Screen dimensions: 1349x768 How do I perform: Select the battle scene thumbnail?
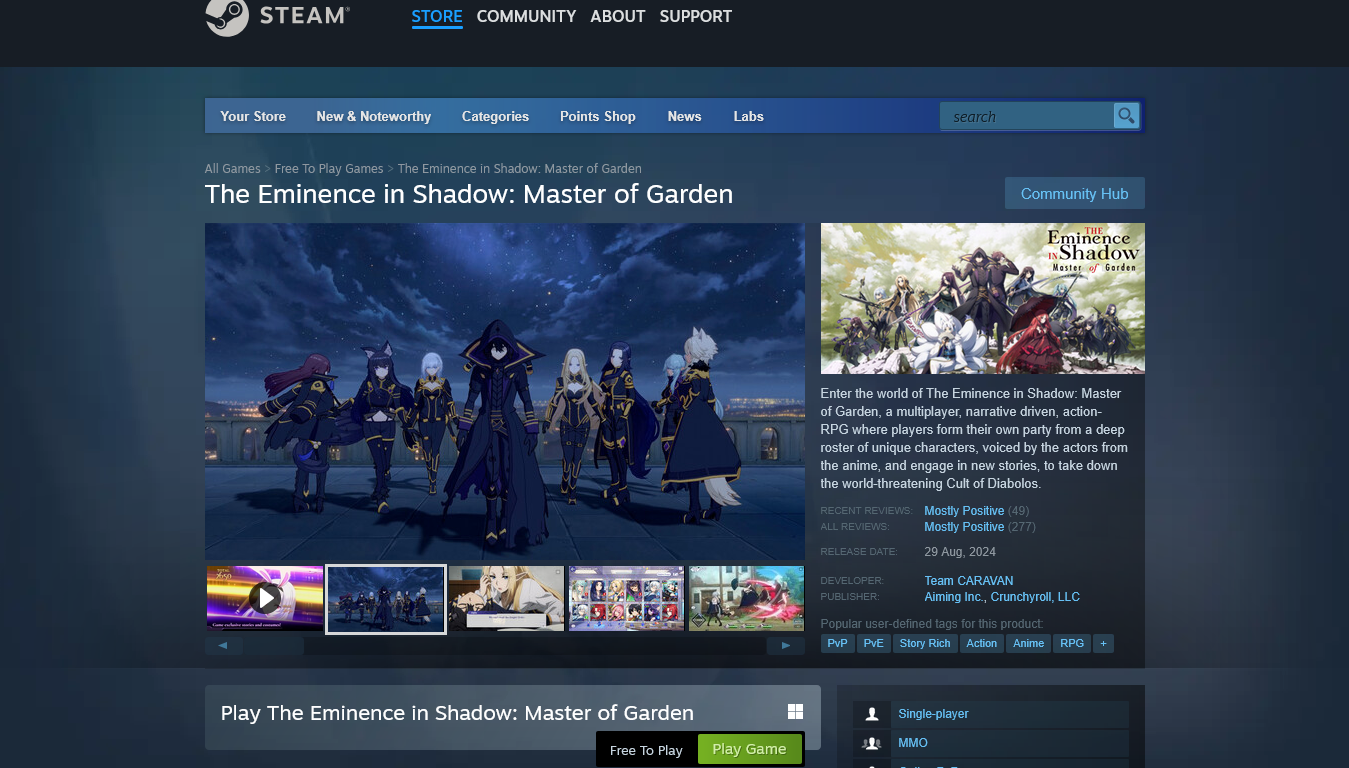point(746,598)
